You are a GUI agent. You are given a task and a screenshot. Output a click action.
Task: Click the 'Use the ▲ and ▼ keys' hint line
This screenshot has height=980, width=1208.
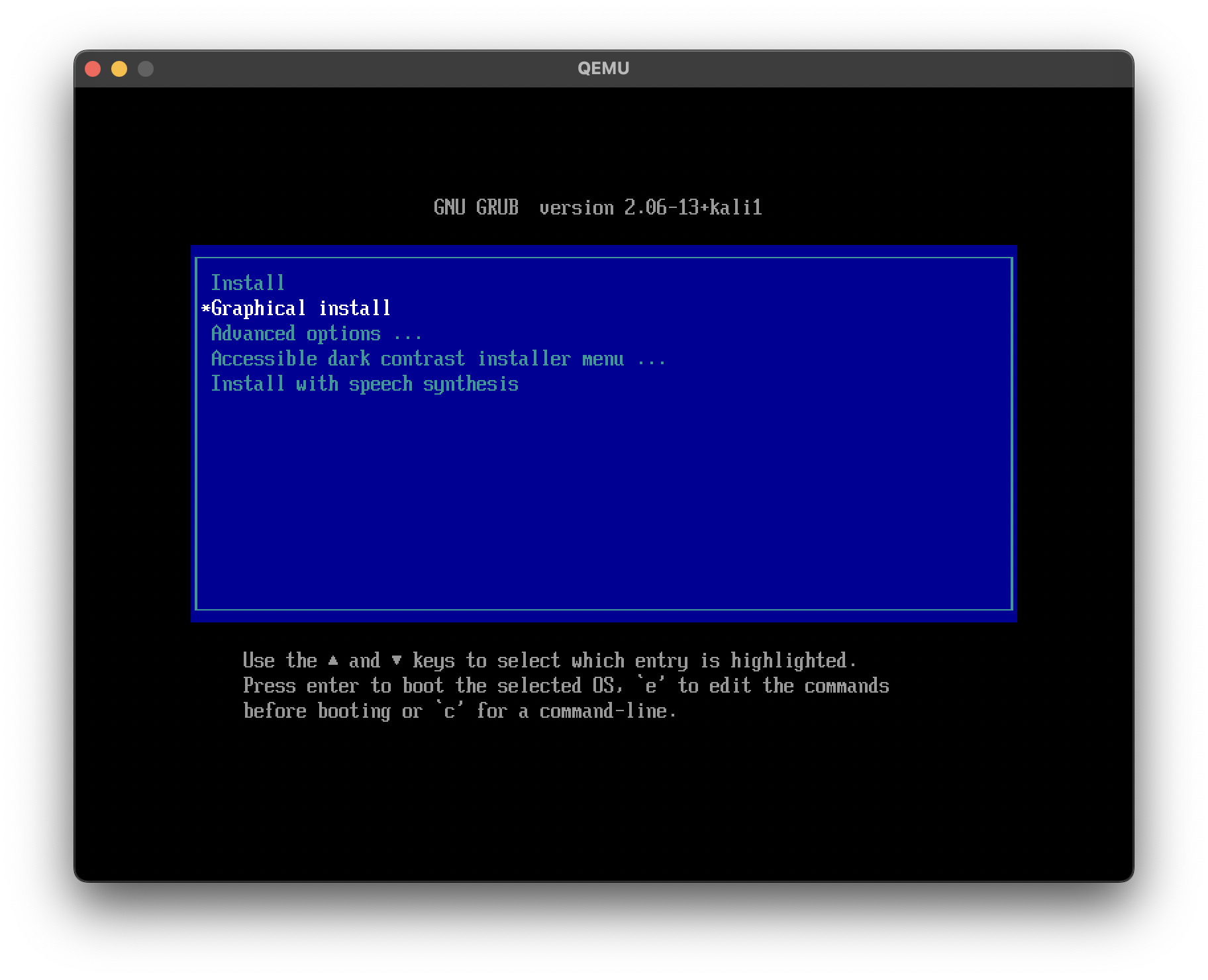tap(550, 660)
